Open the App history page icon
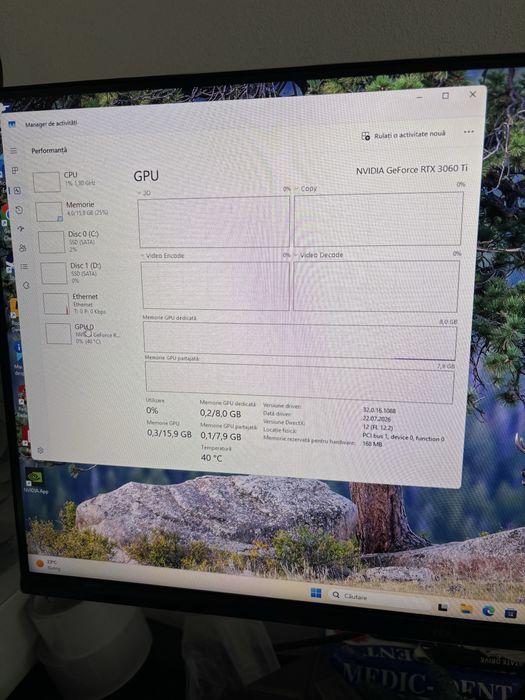This screenshot has width=525, height=700. pos(19,210)
